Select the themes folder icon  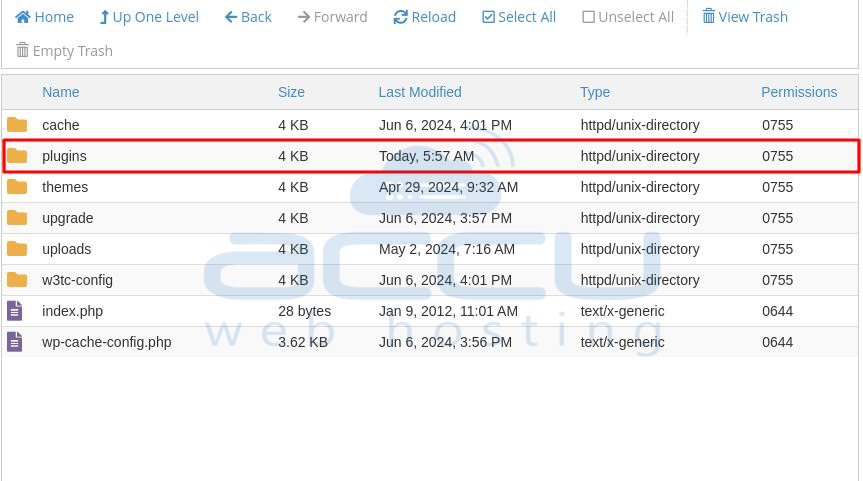click(x=17, y=187)
